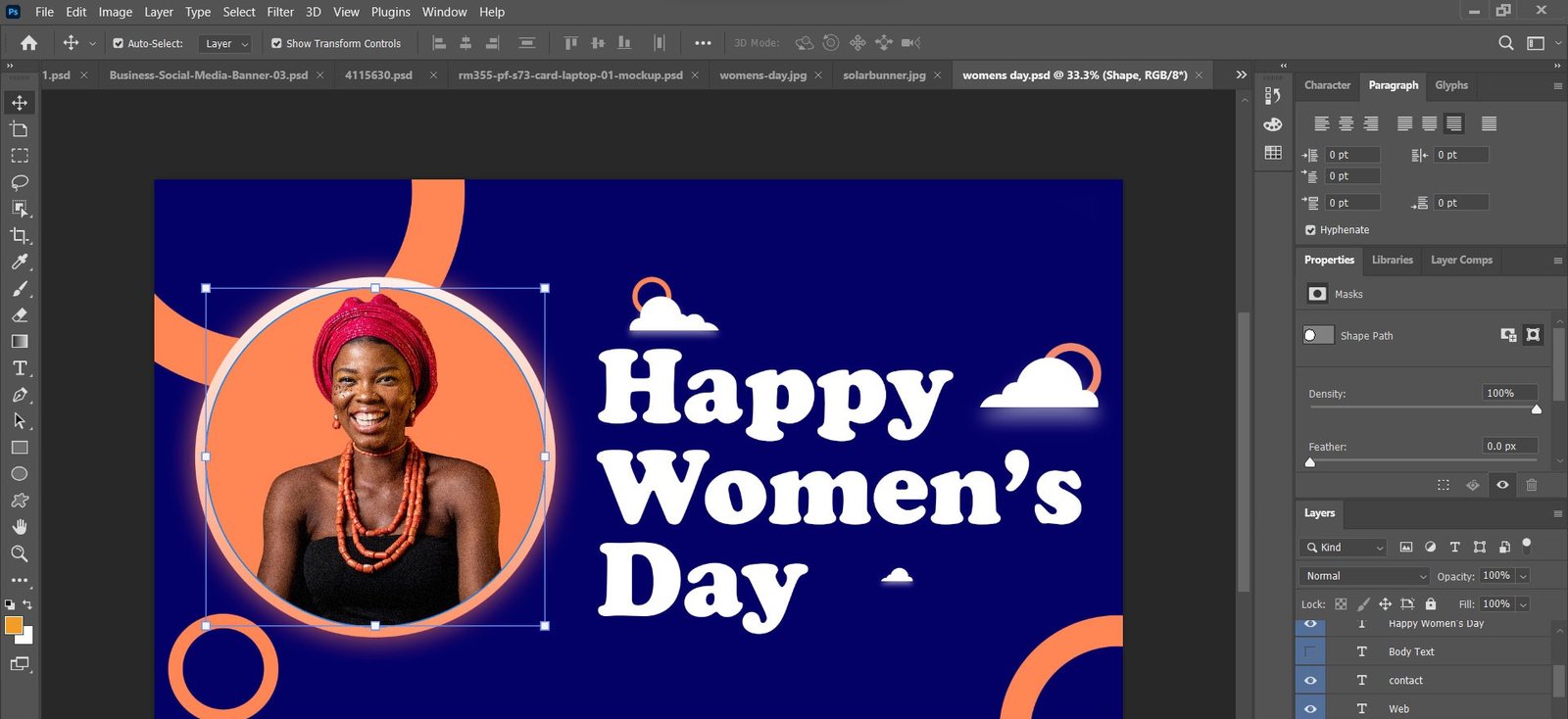Select the Eyedropper tool
The image size is (1568, 719).
(20, 262)
